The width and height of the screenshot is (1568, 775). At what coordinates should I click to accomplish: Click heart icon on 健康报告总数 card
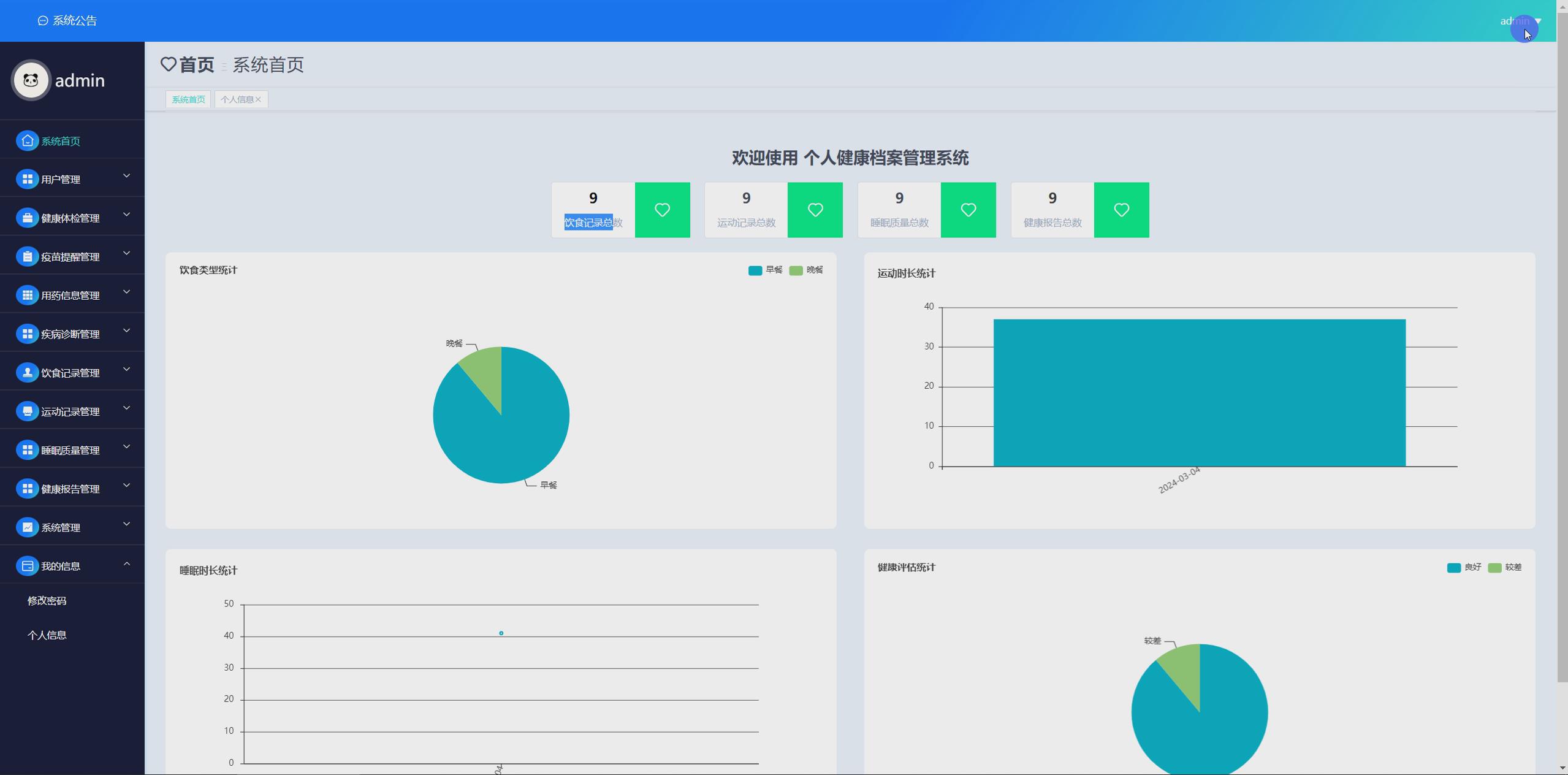coord(1121,210)
